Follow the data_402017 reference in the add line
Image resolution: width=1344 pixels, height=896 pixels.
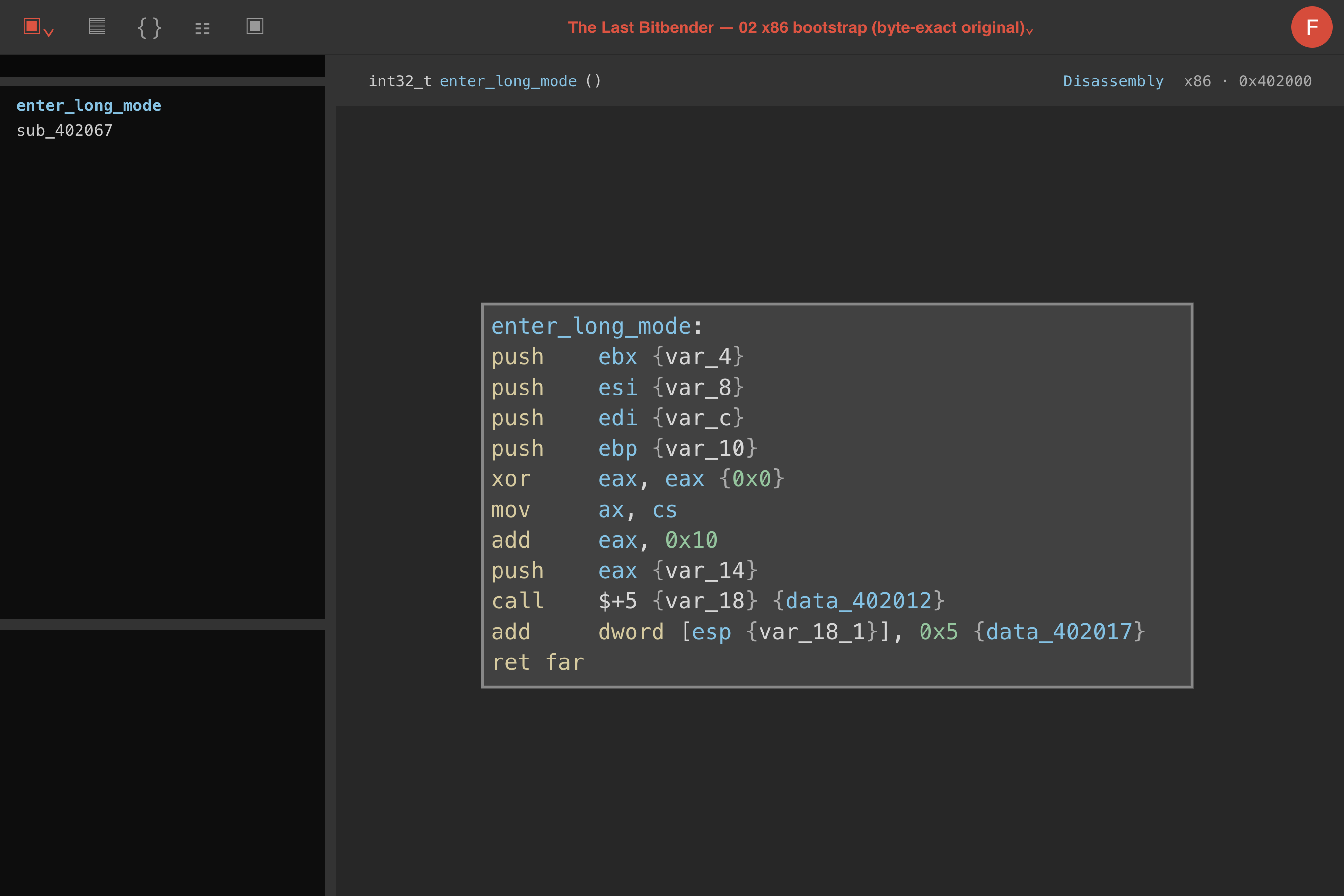click(x=1059, y=632)
